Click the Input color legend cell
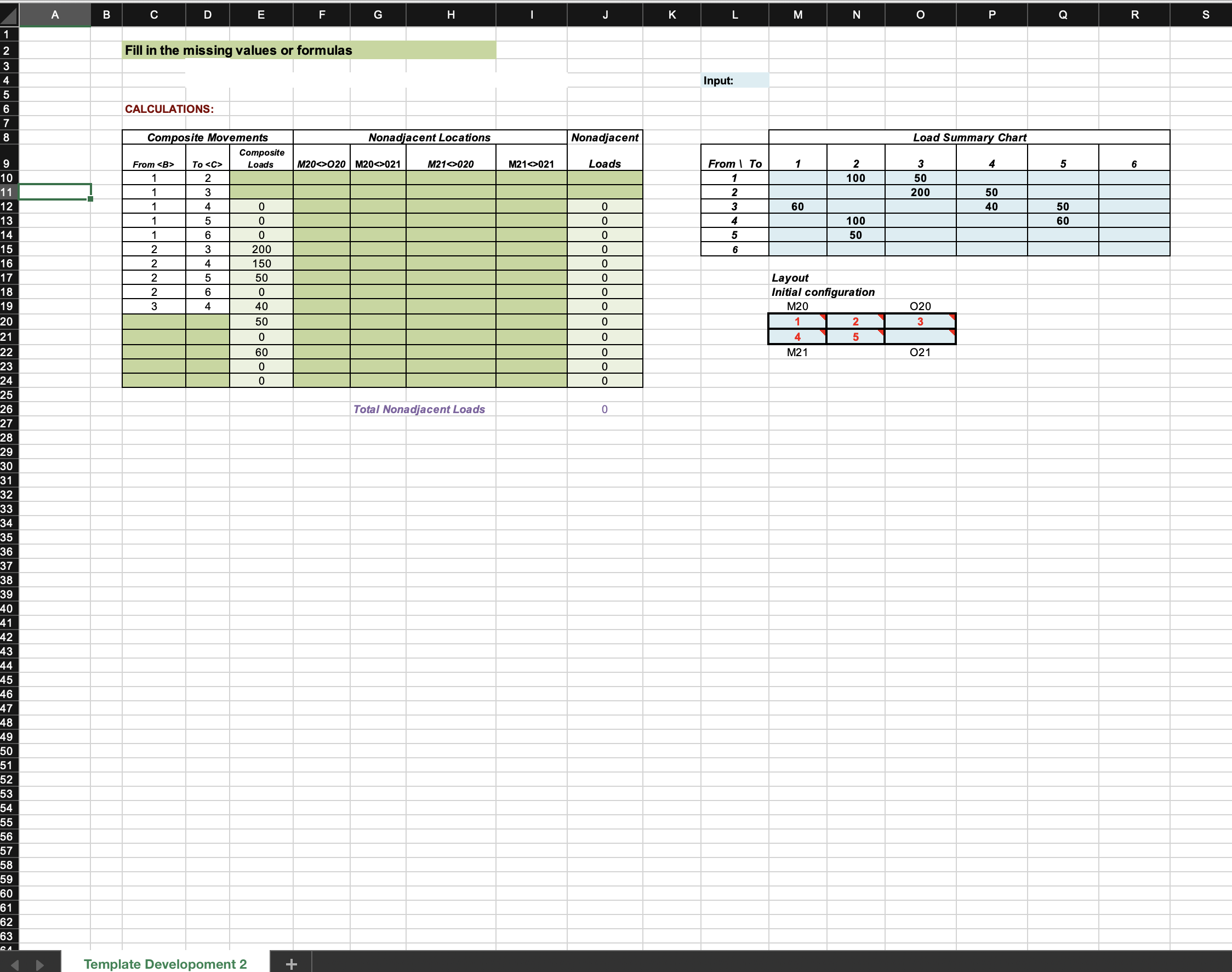 (x=734, y=80)
